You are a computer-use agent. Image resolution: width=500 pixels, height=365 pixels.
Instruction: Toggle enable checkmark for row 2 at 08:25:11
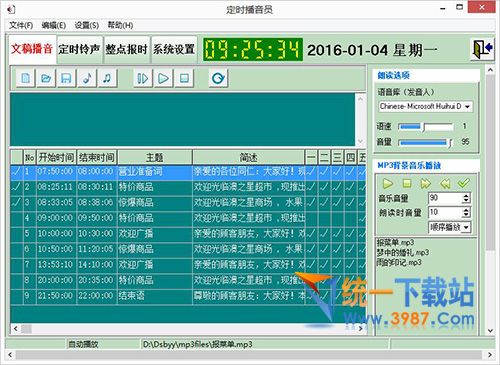16,187
